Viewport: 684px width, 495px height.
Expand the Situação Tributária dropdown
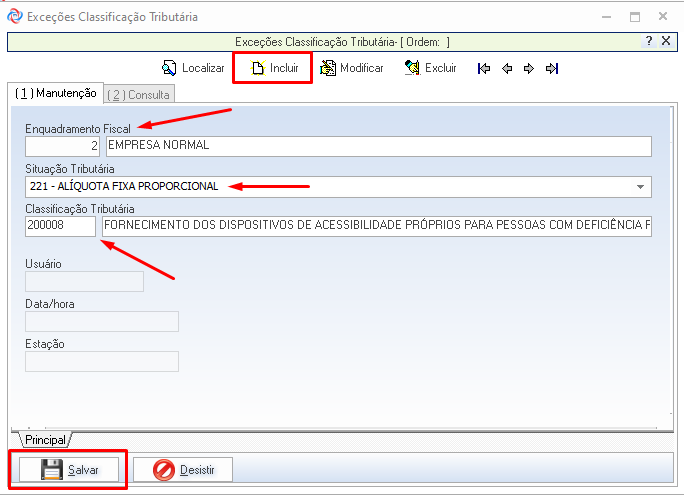point(640,187)
